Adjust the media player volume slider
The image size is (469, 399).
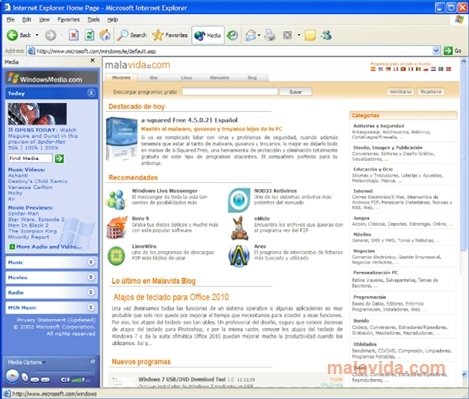[x=77, y=380]
